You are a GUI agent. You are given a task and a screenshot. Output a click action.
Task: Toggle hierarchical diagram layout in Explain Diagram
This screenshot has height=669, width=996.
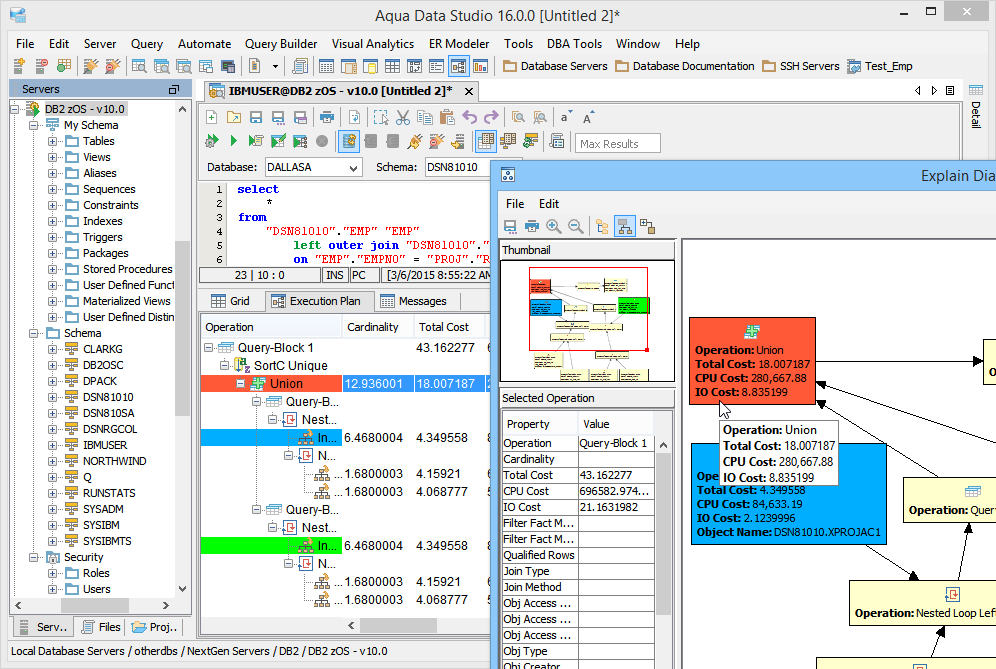[x=625, y=226]
